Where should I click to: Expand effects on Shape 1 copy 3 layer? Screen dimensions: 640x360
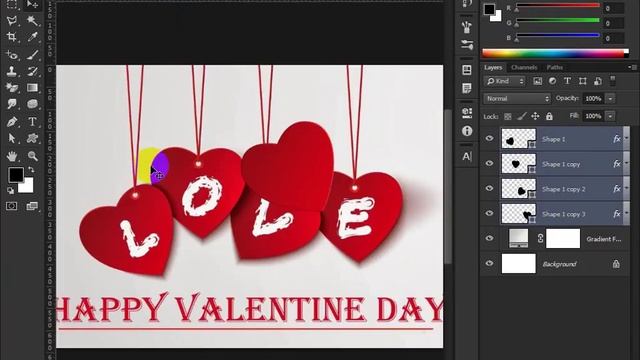point(627,214)
